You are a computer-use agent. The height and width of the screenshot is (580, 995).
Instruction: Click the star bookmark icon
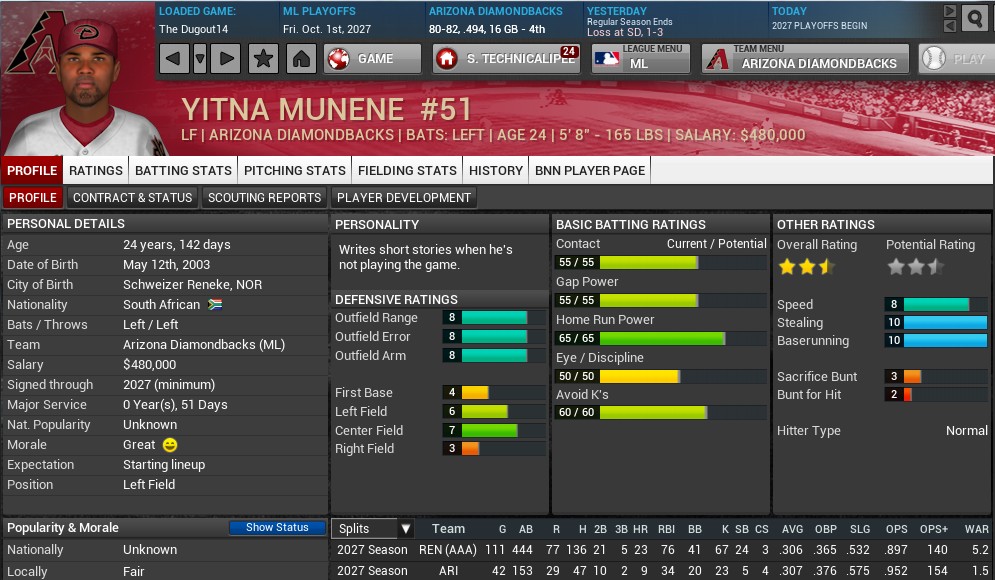pyautogui.click(x=263, y=59)
